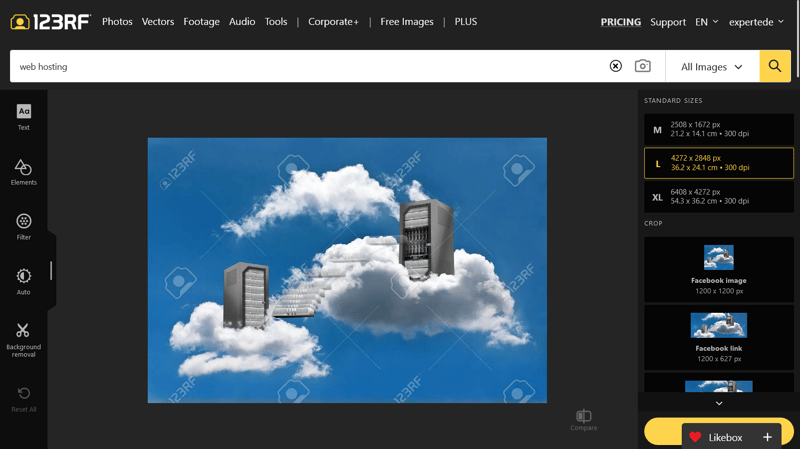
Task: Expand more crop options chevron
Action: (x=719, y=403)
